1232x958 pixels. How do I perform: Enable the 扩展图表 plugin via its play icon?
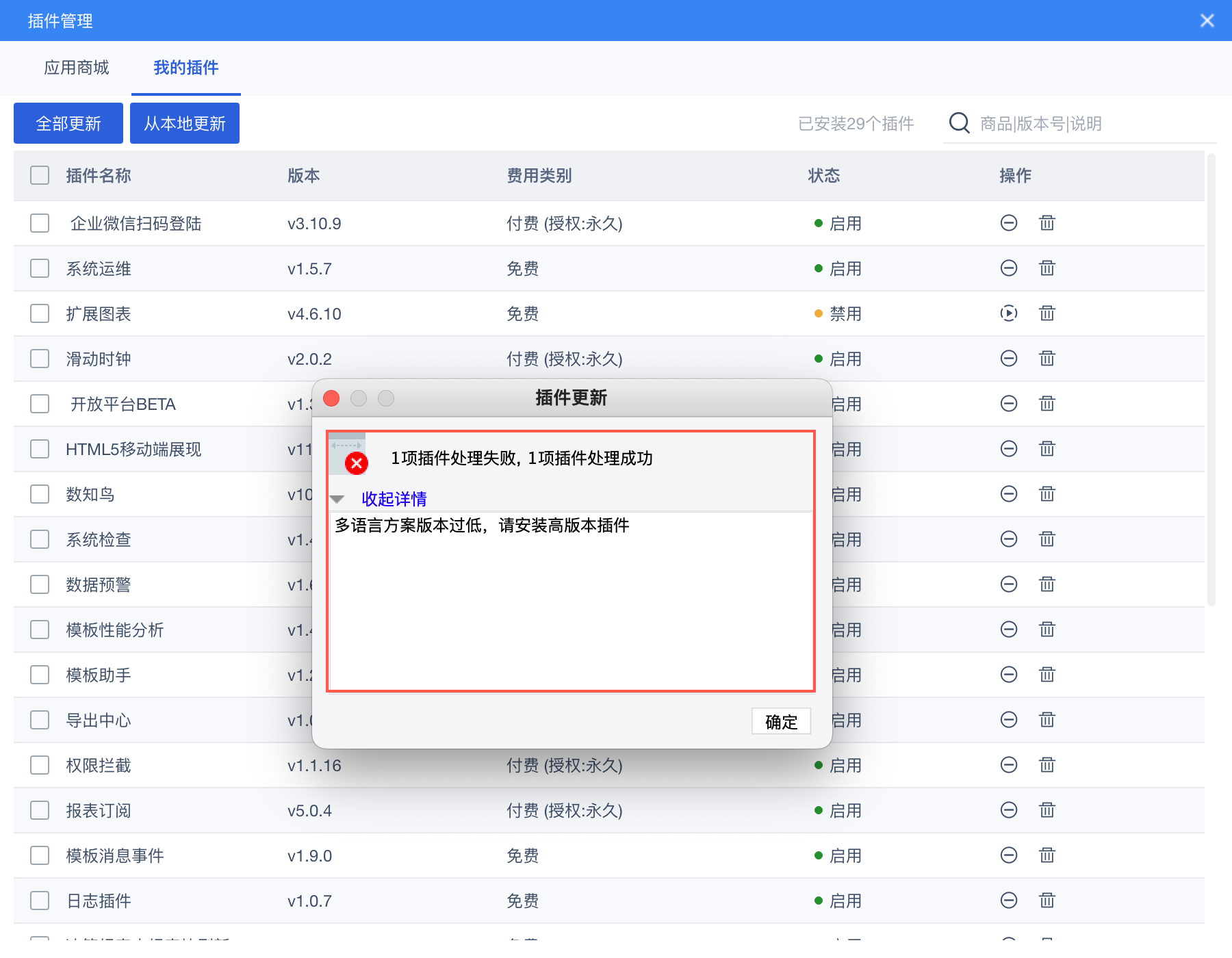(1009, 313)
